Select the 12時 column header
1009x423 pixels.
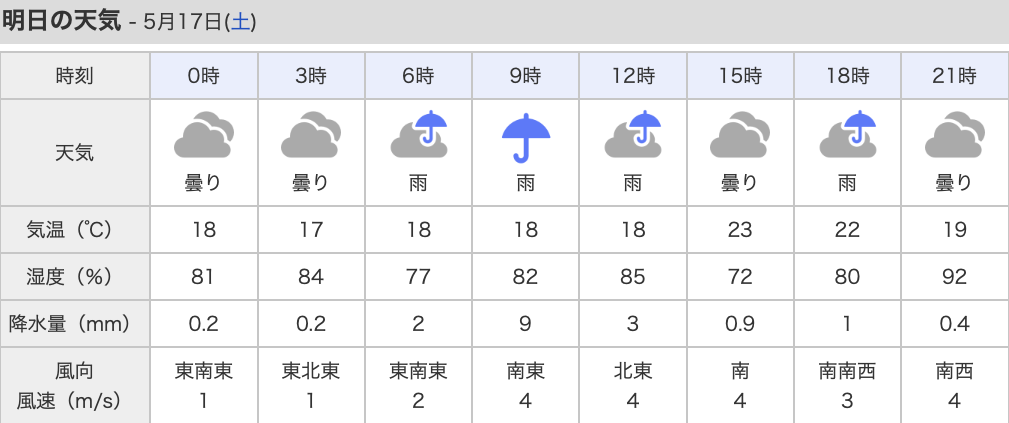coord(633,76)
